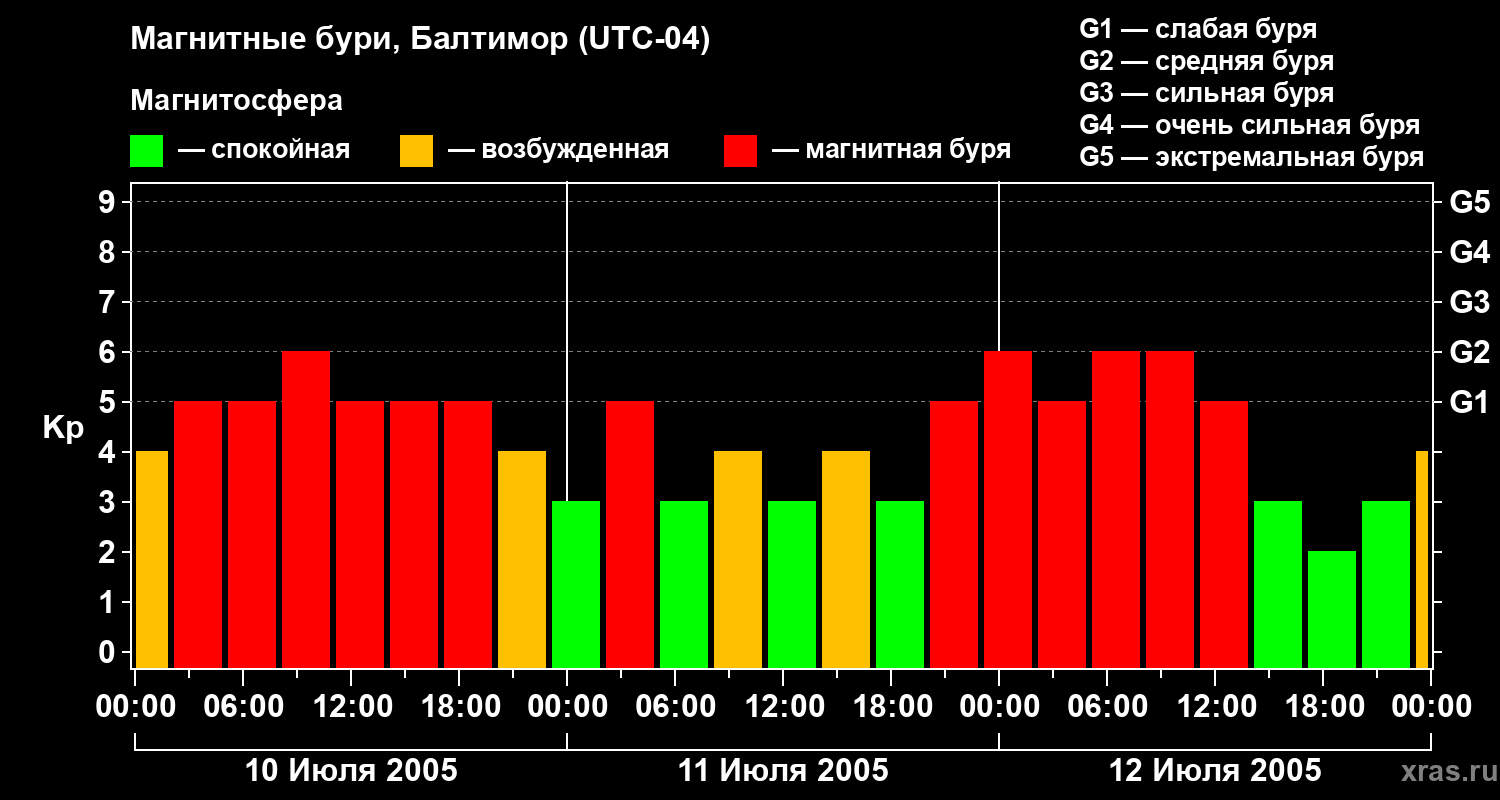Click 'G1 — слабая буря' description line
Image resolution: width=1500 pixels, height=800 pixels.
[x=1198, y=29]
